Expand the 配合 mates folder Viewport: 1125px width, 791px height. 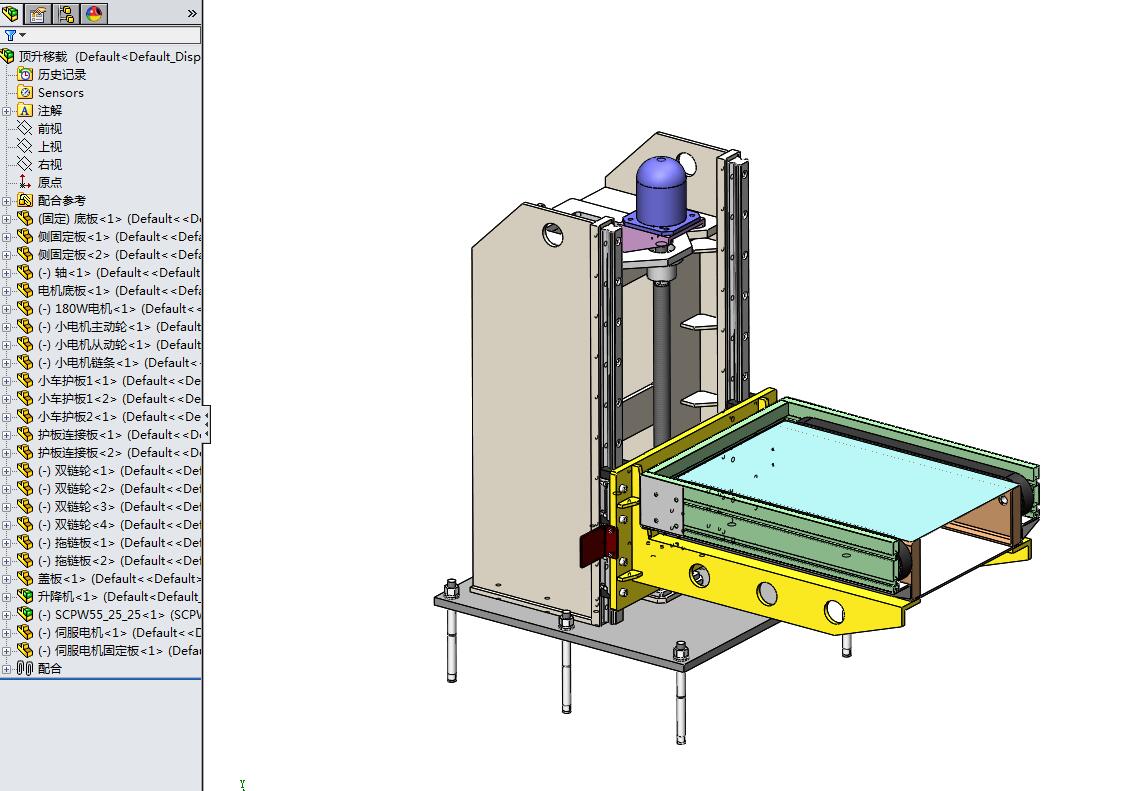coord(6,669)
